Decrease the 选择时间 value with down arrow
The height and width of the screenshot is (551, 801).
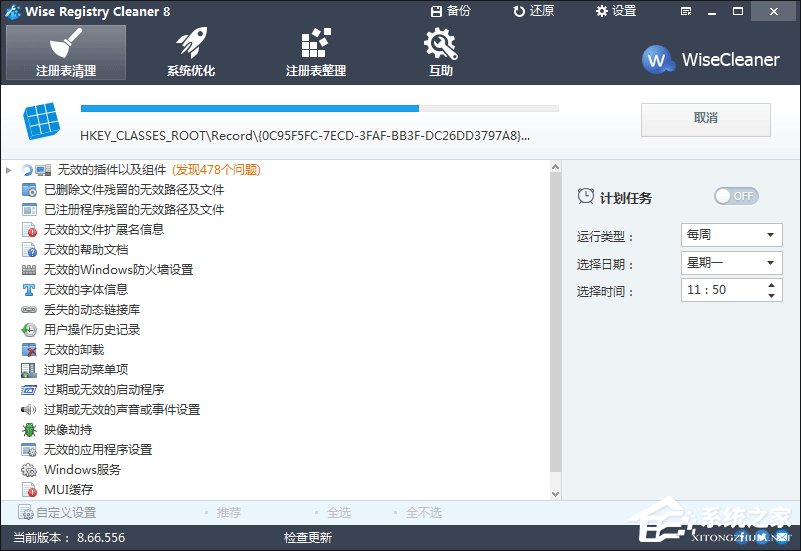(x=771, y=295)
